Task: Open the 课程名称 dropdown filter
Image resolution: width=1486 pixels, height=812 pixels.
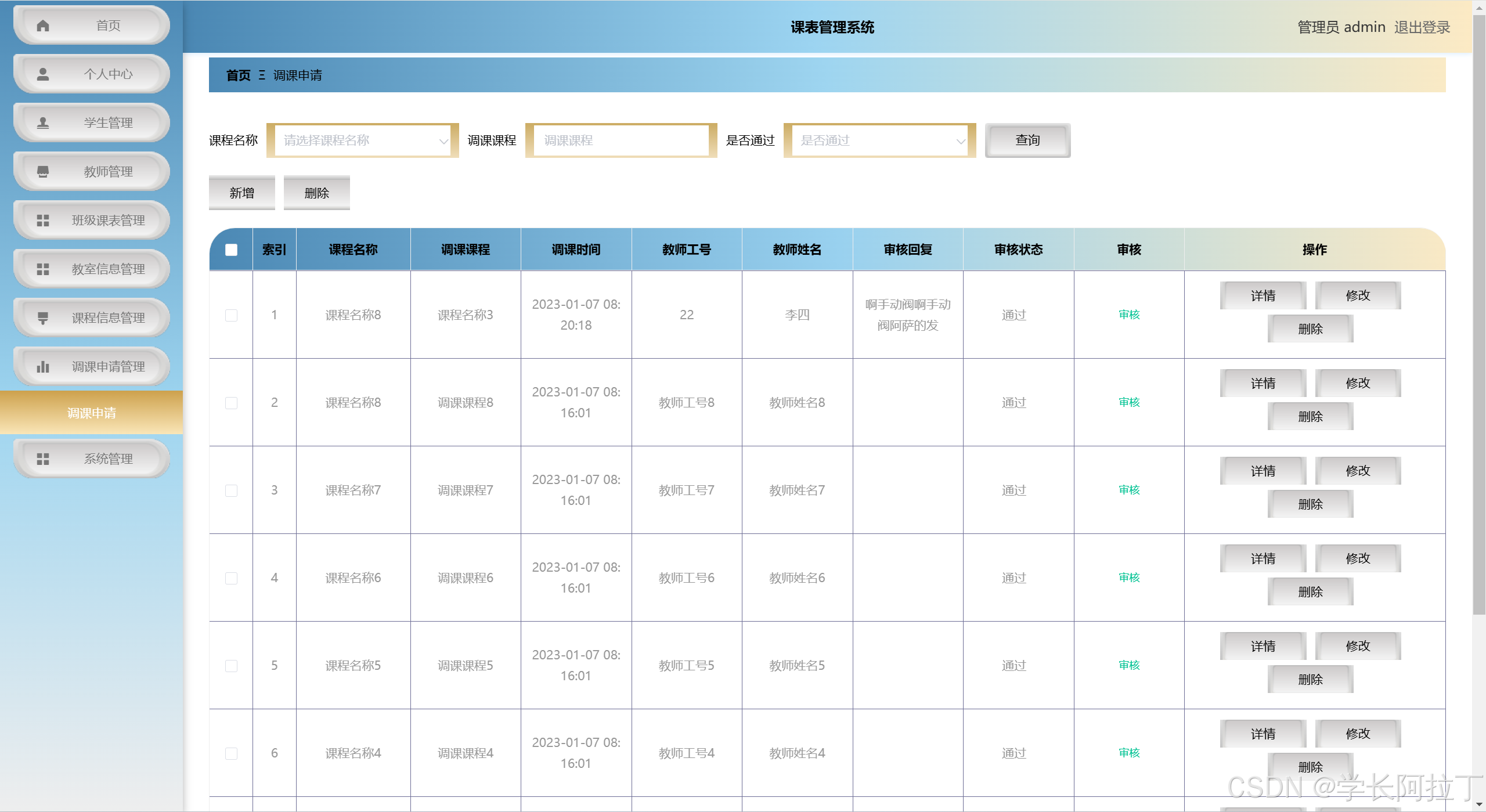Action: point(362,140)
